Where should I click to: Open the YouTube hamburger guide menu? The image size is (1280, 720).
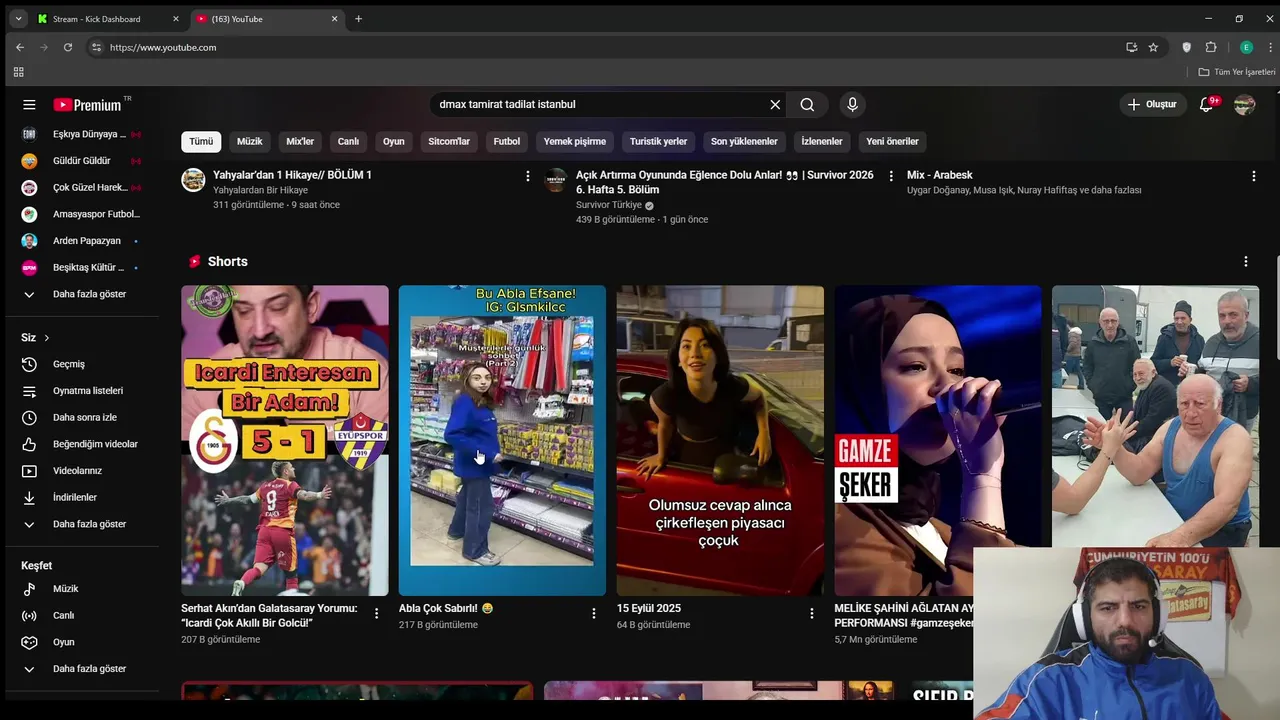tap(29, 104)
